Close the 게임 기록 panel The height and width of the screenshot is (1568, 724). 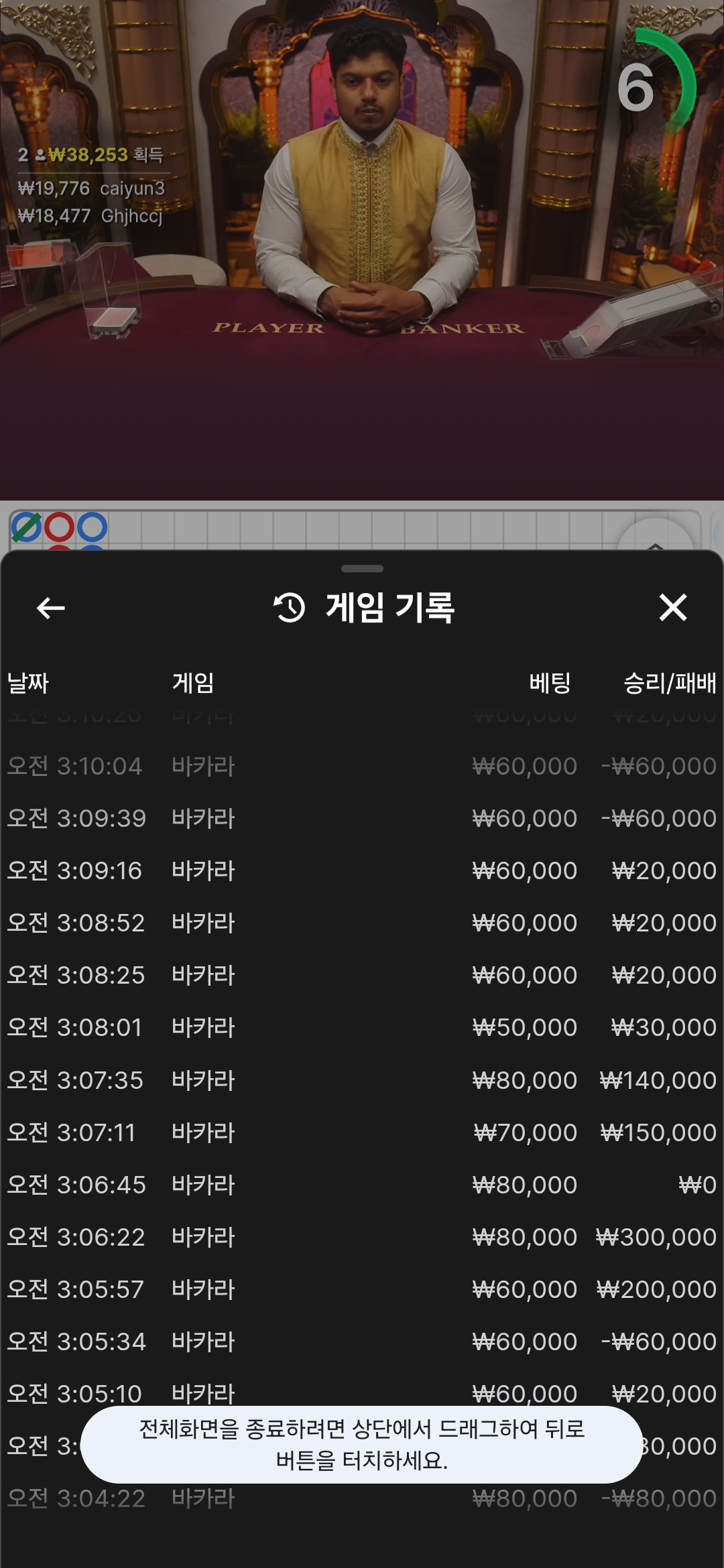coord(672,608)
